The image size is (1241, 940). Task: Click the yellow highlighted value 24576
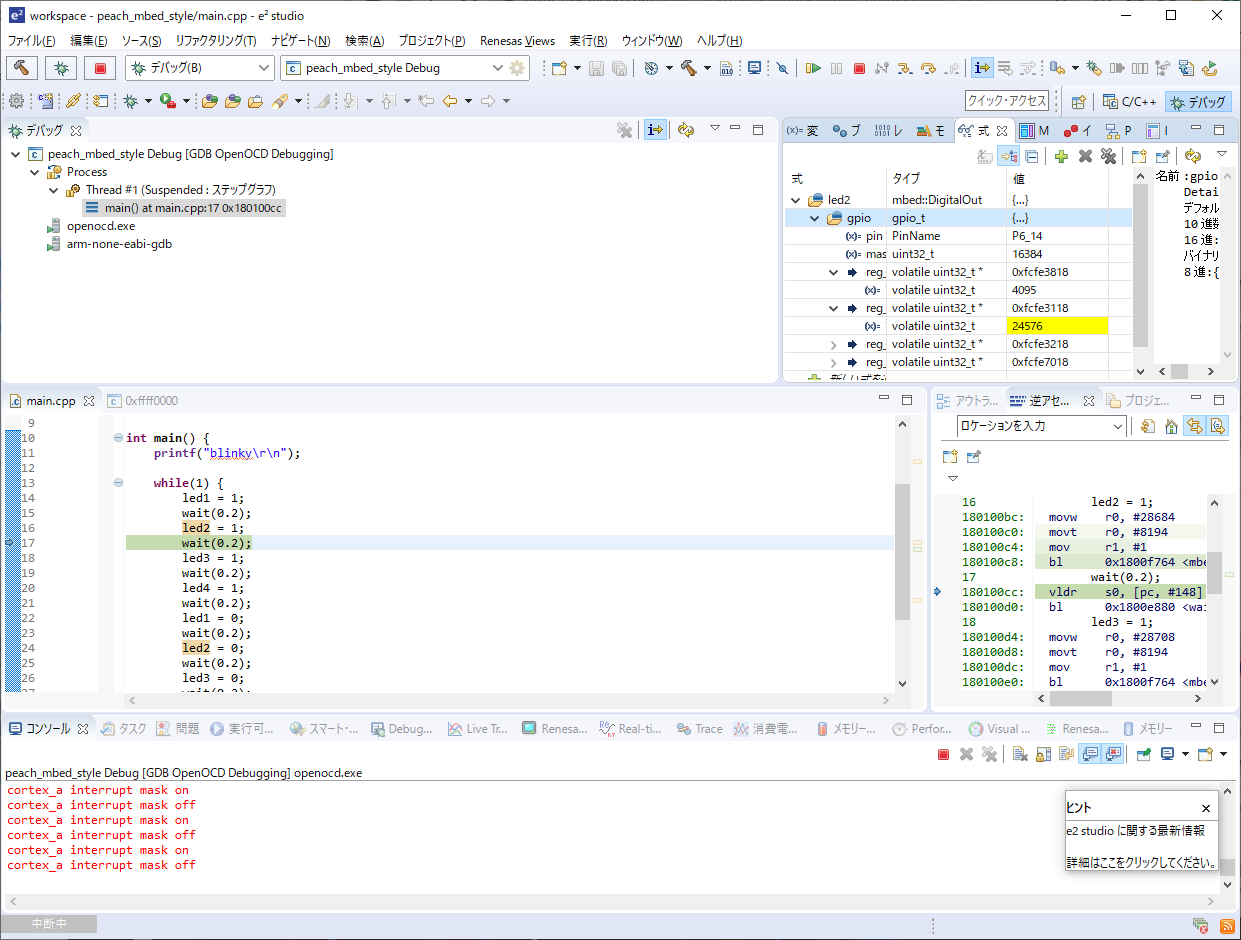[1057, 326]
